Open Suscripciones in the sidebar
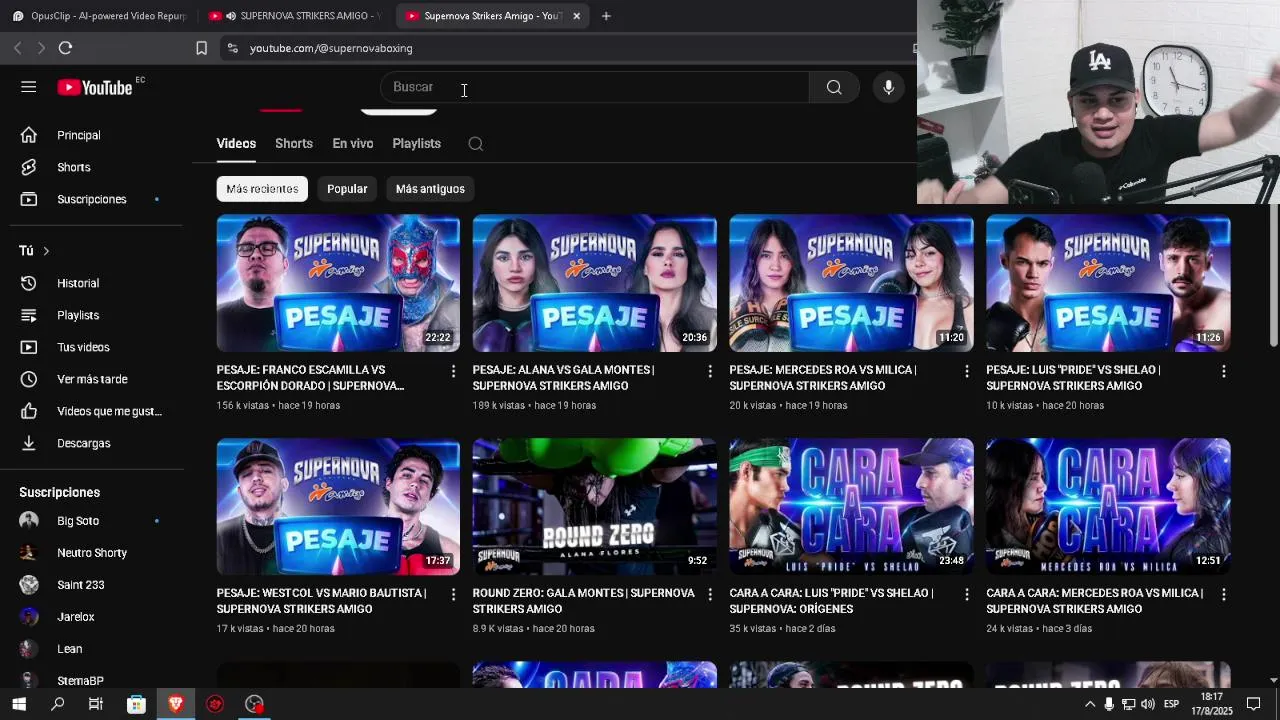 tap(91, 199)
